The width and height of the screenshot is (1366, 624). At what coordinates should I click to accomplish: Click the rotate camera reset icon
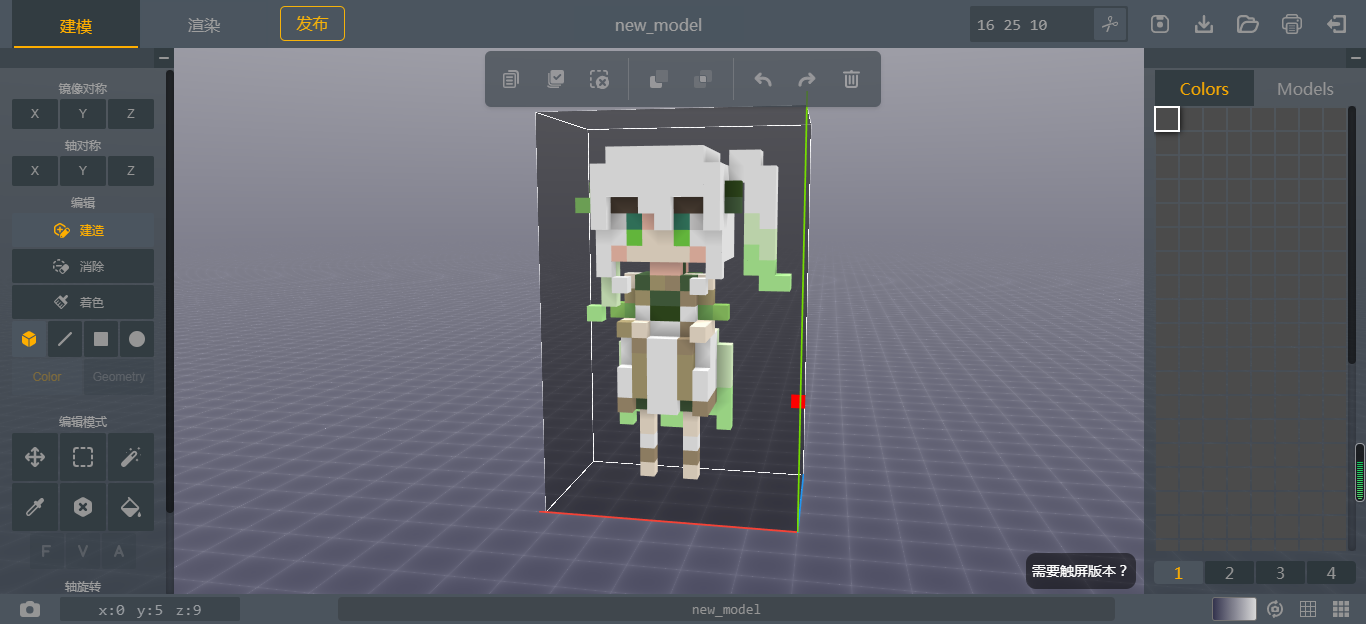pos(1275,609)
